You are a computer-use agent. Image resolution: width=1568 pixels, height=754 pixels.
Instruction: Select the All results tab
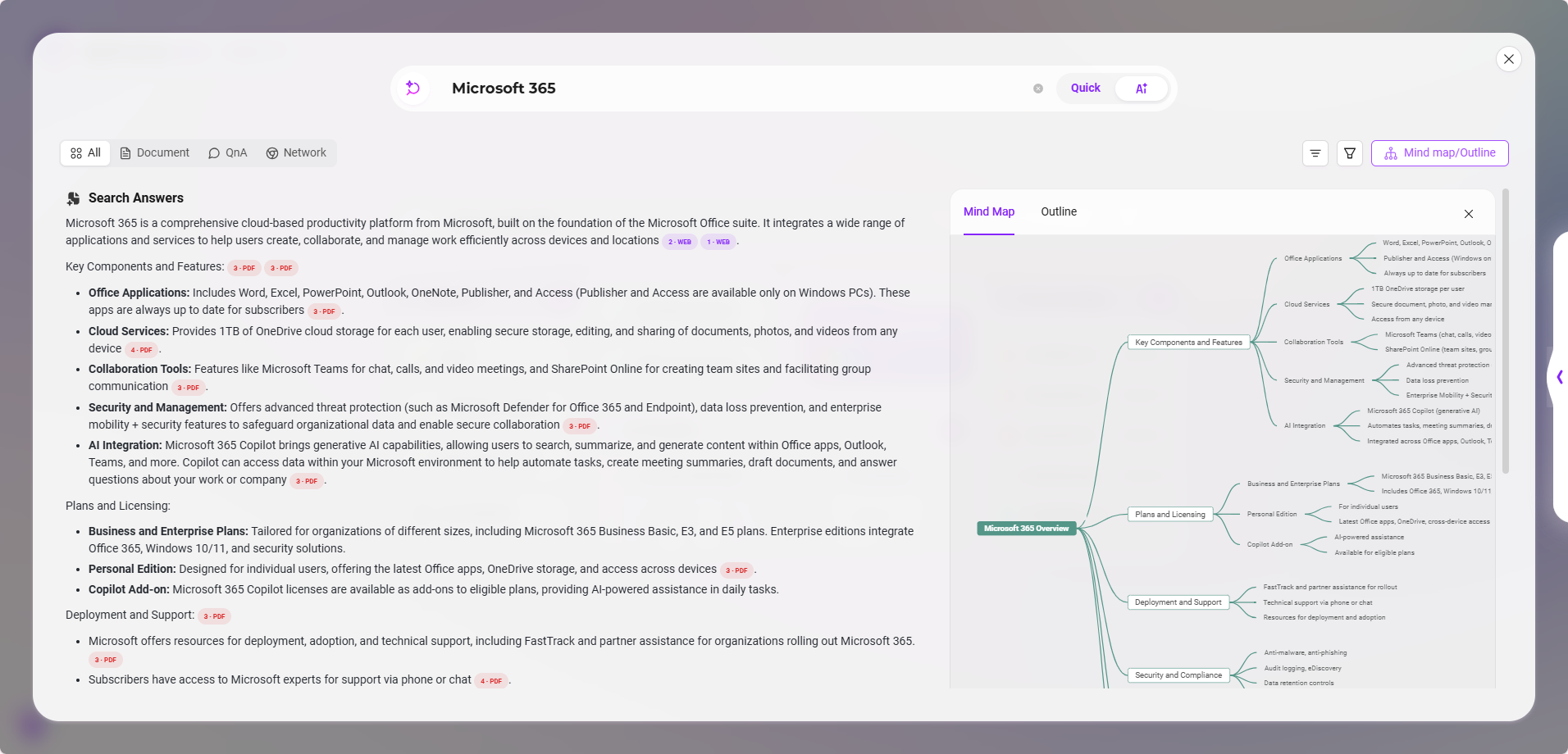click(85, 152)
